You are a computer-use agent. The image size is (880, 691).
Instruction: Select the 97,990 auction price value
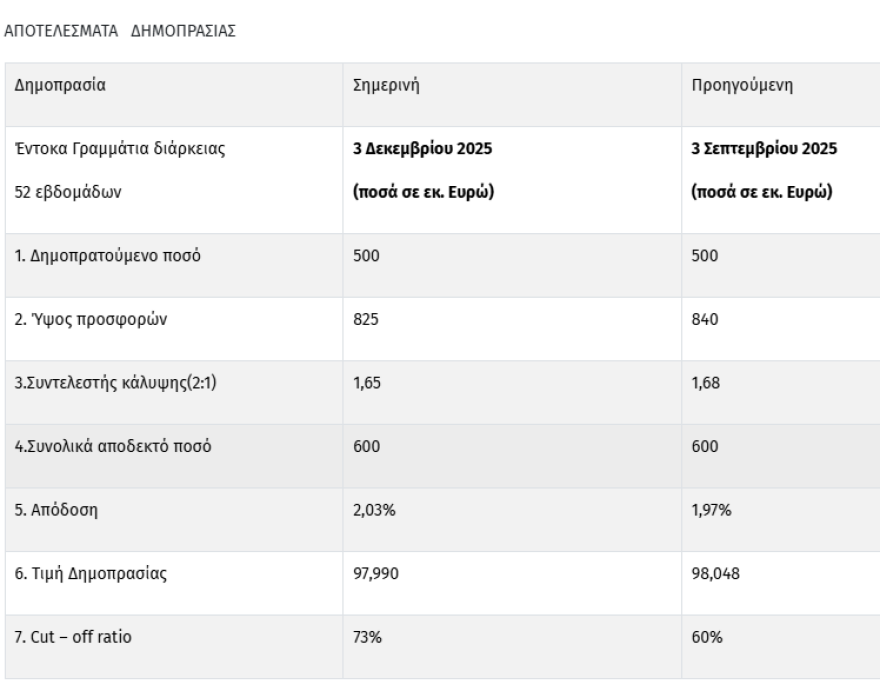(x=376, y=575)
